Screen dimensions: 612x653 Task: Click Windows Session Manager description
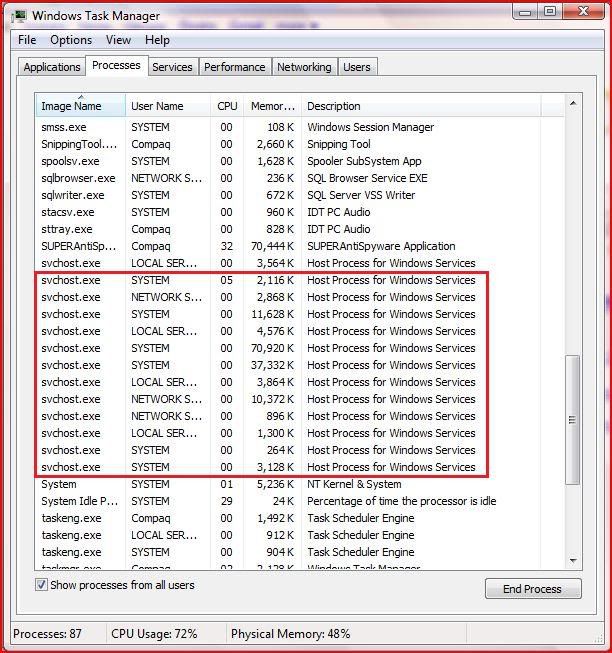(371, 127)
